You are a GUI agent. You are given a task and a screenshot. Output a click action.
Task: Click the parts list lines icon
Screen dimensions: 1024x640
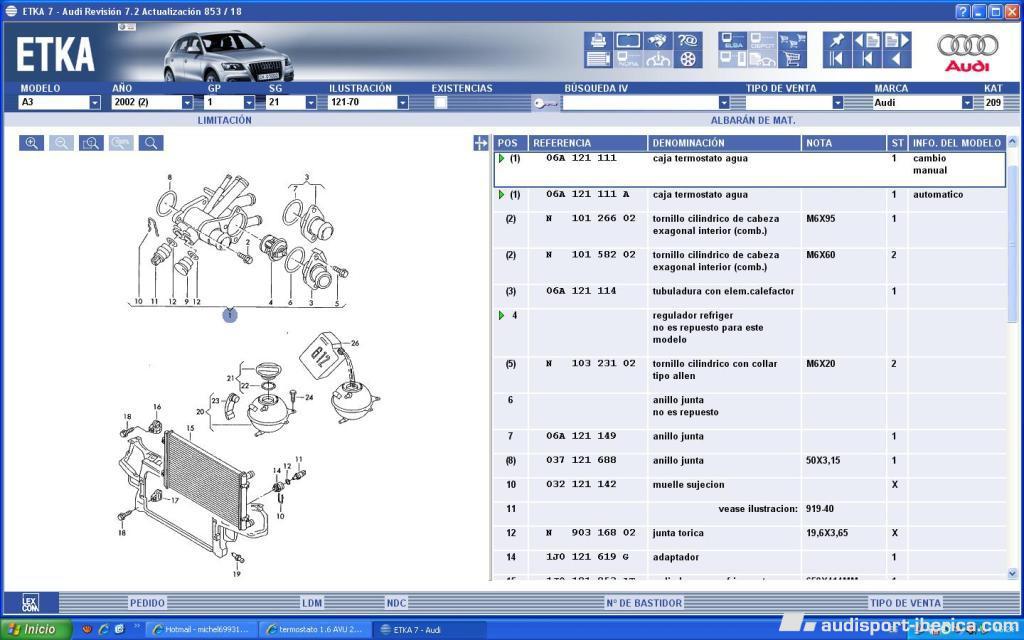pyautogui.click(x=598, y=59)
